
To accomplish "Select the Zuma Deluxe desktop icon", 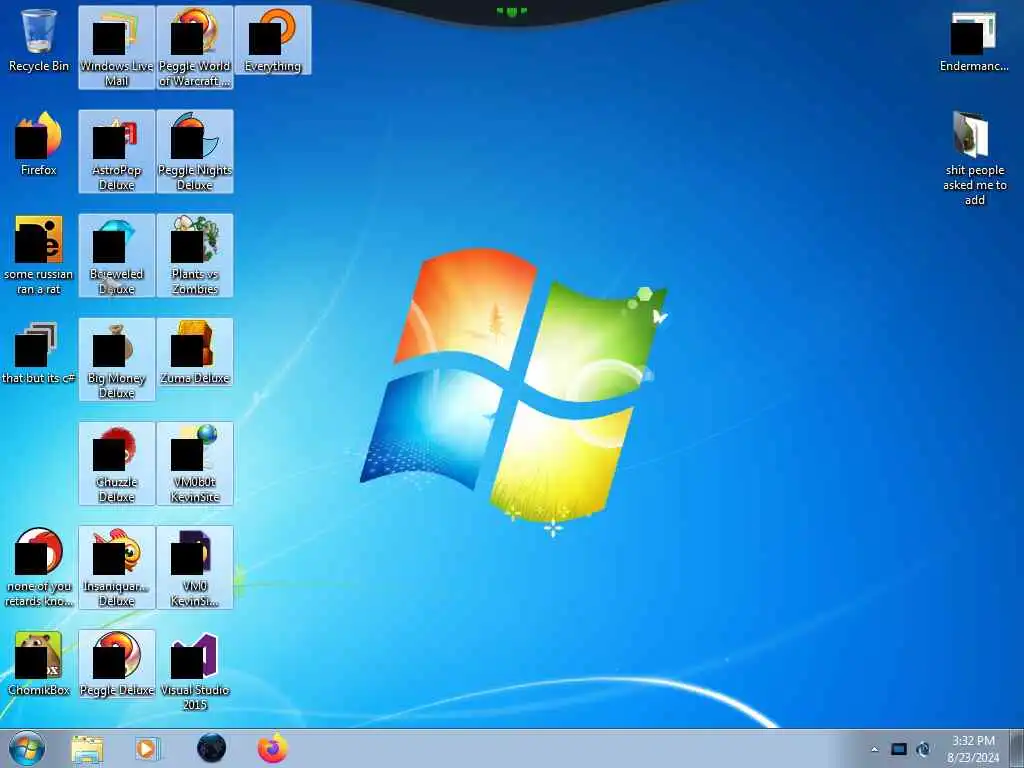I will click(195, 352).
